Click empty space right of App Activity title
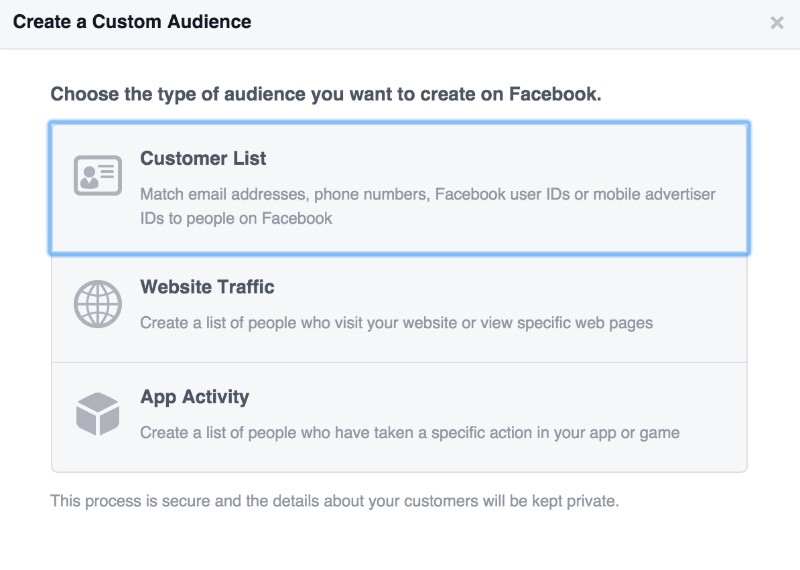The width and height of the screenshot is (800, 570). [500, 397]
